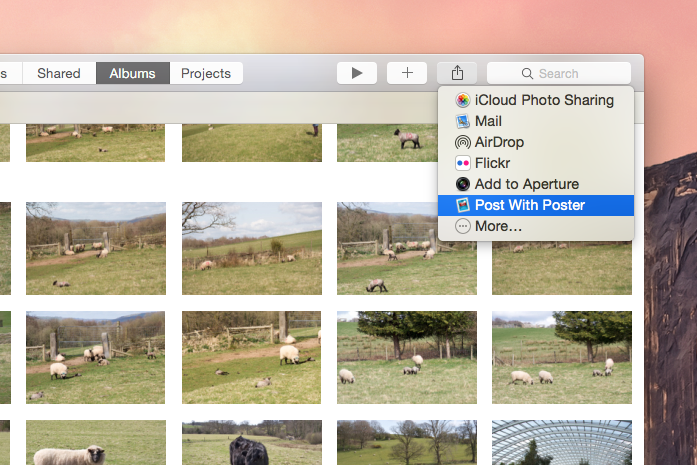Image resolution: width=697 pixels, height=465 pixels.
Task: Focus the Search field
Action: [x=559, y=73]
